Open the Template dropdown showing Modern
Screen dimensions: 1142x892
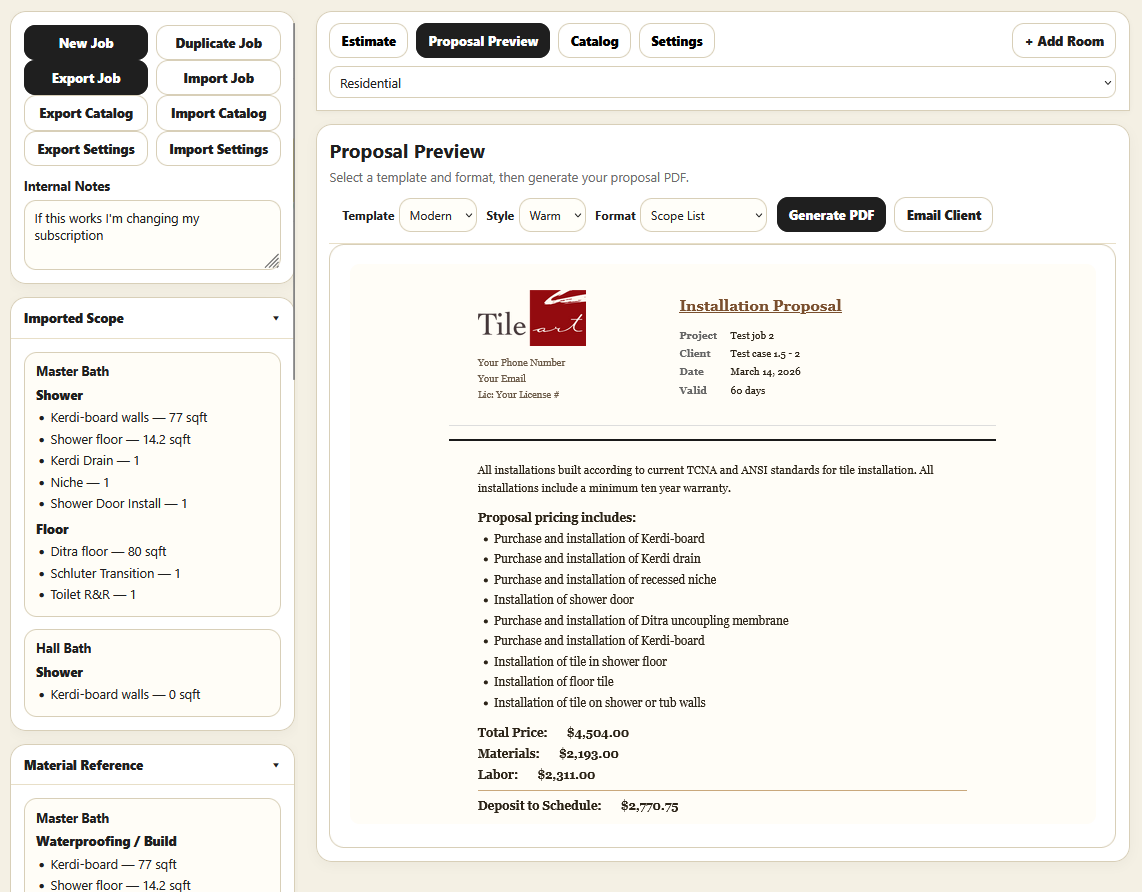click(x=437, y=214)
